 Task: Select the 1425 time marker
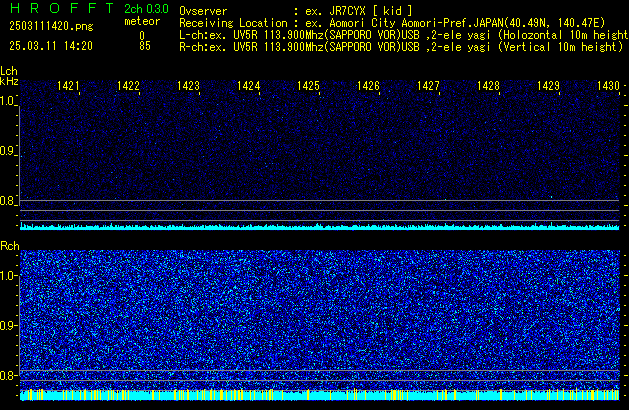308,86
